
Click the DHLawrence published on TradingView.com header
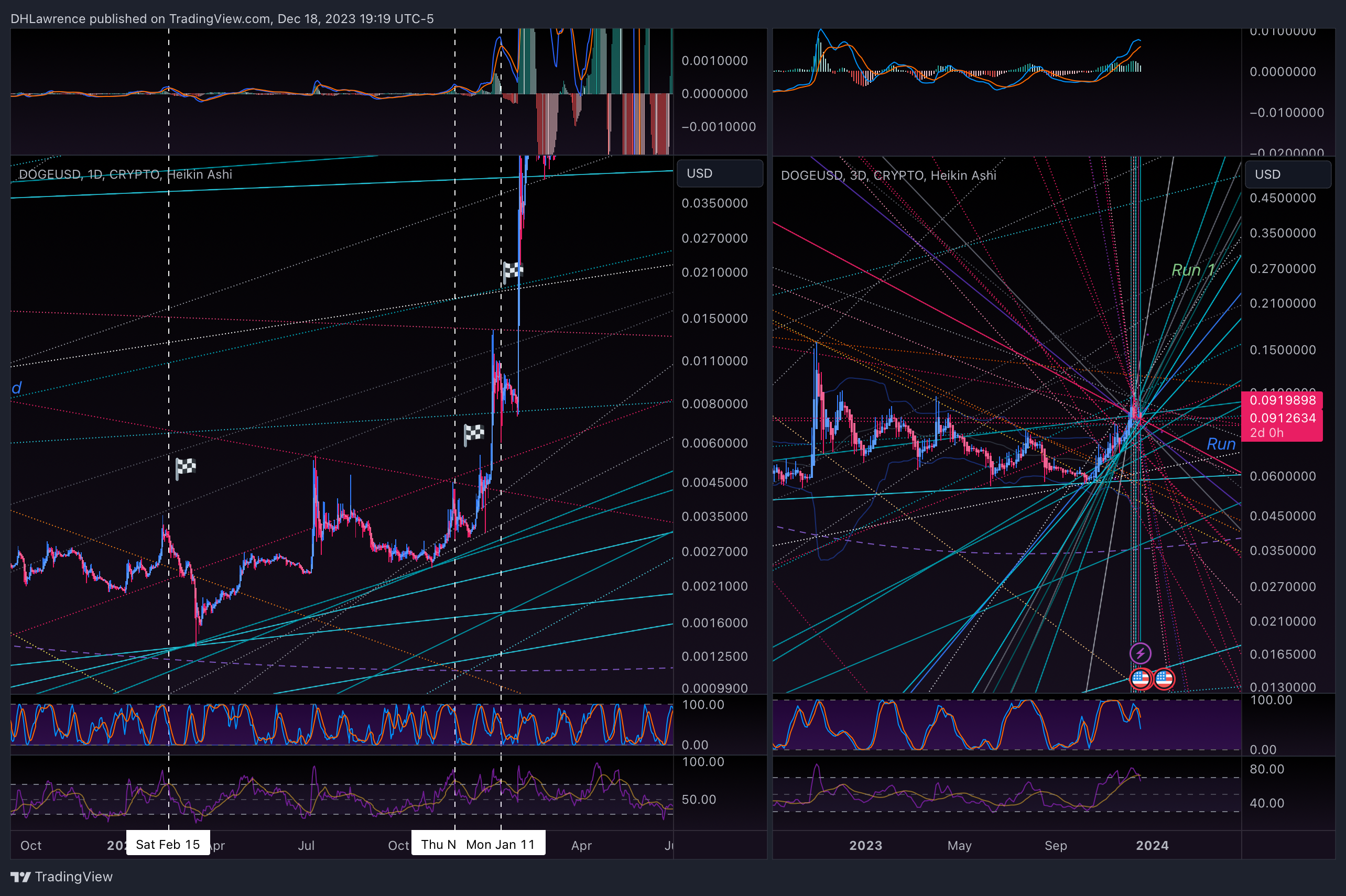pos(222,19)
